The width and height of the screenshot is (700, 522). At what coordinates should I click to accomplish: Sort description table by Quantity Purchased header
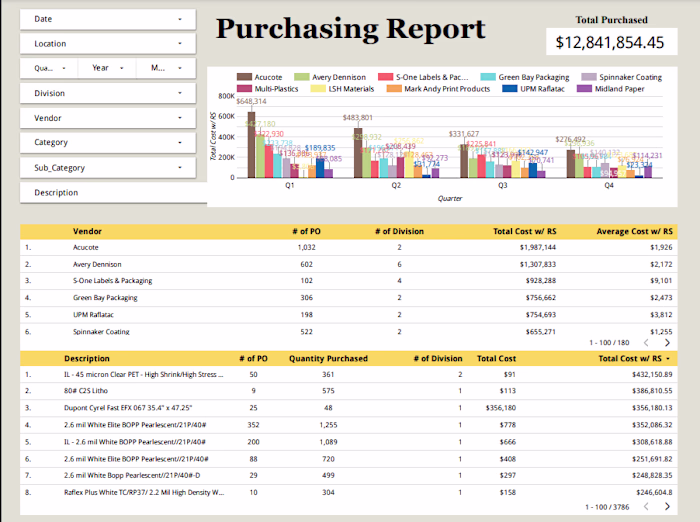(328, 359)
